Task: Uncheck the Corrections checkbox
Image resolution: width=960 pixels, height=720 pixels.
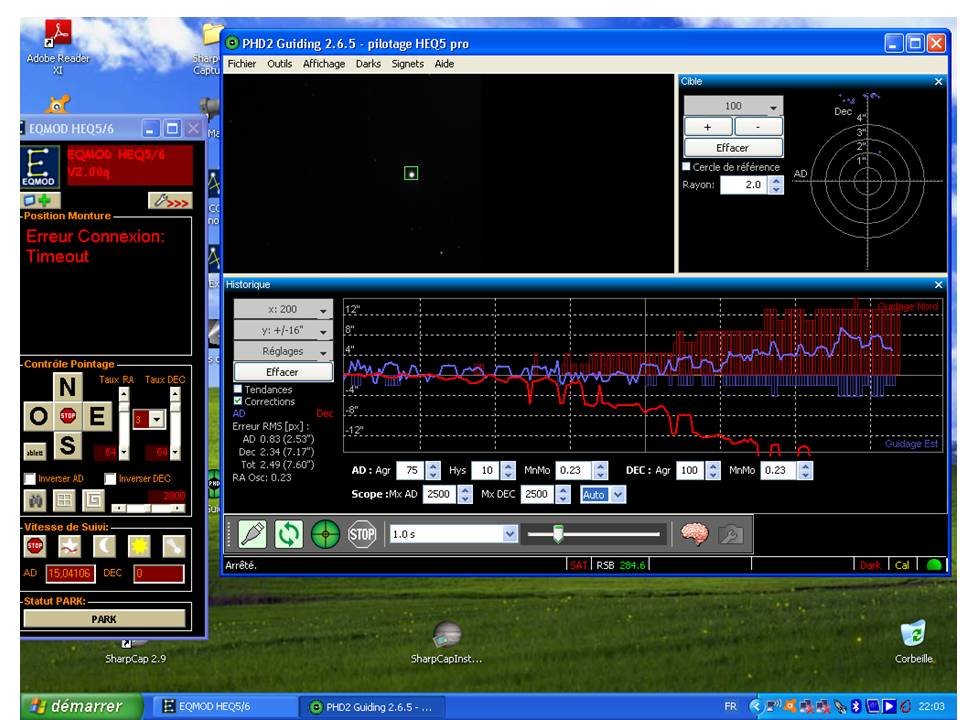Action: 238,401
